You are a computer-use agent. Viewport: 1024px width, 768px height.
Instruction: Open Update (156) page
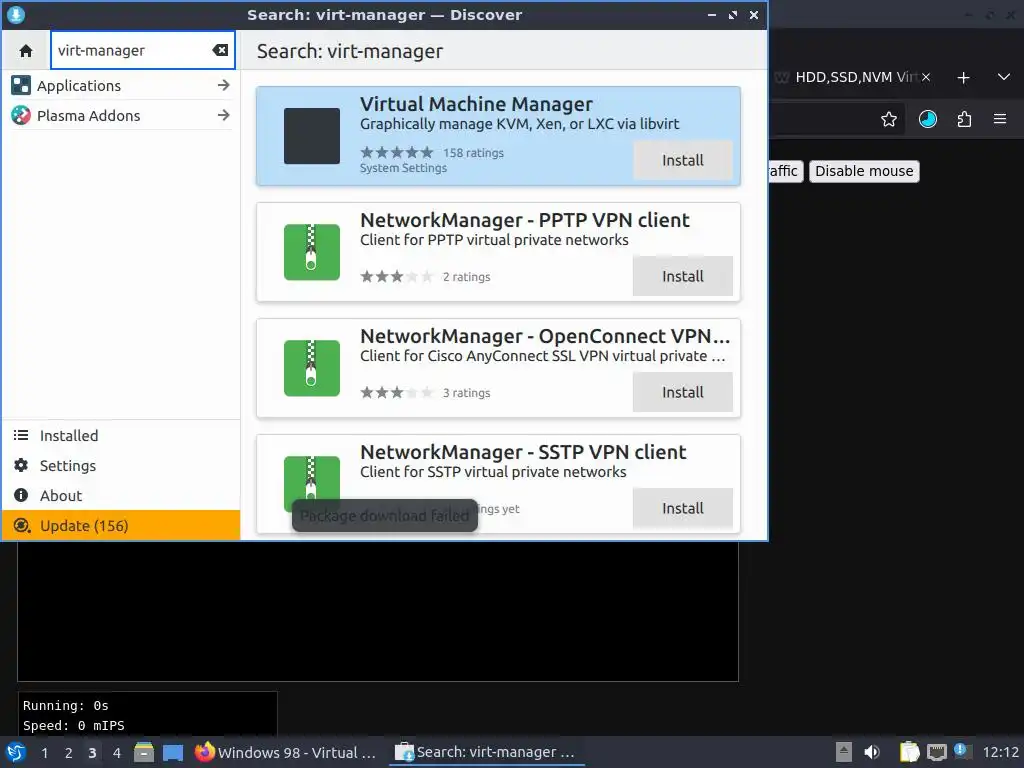click(x=121, y=526)
